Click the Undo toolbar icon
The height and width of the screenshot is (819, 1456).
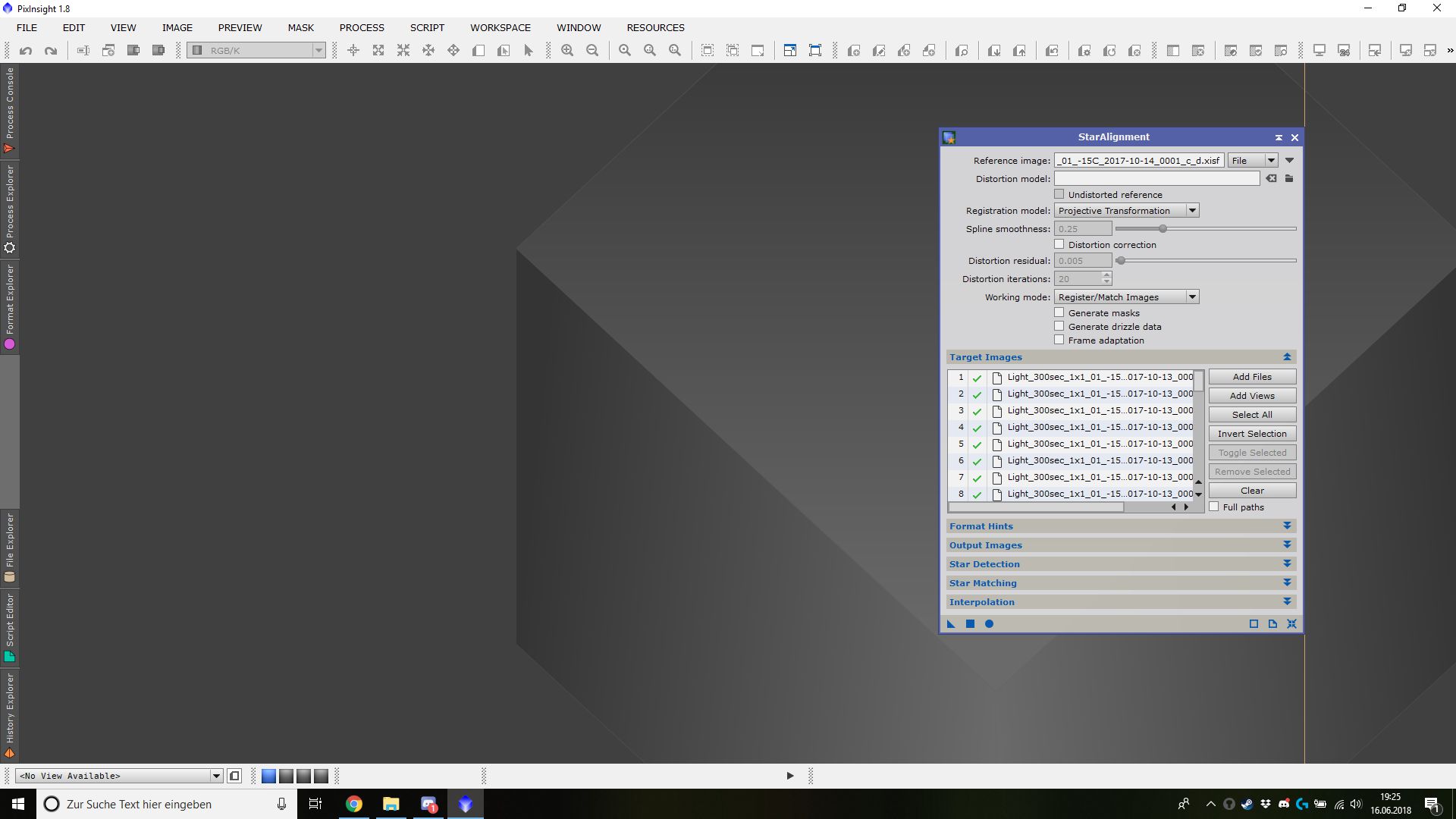coord(26,51)
